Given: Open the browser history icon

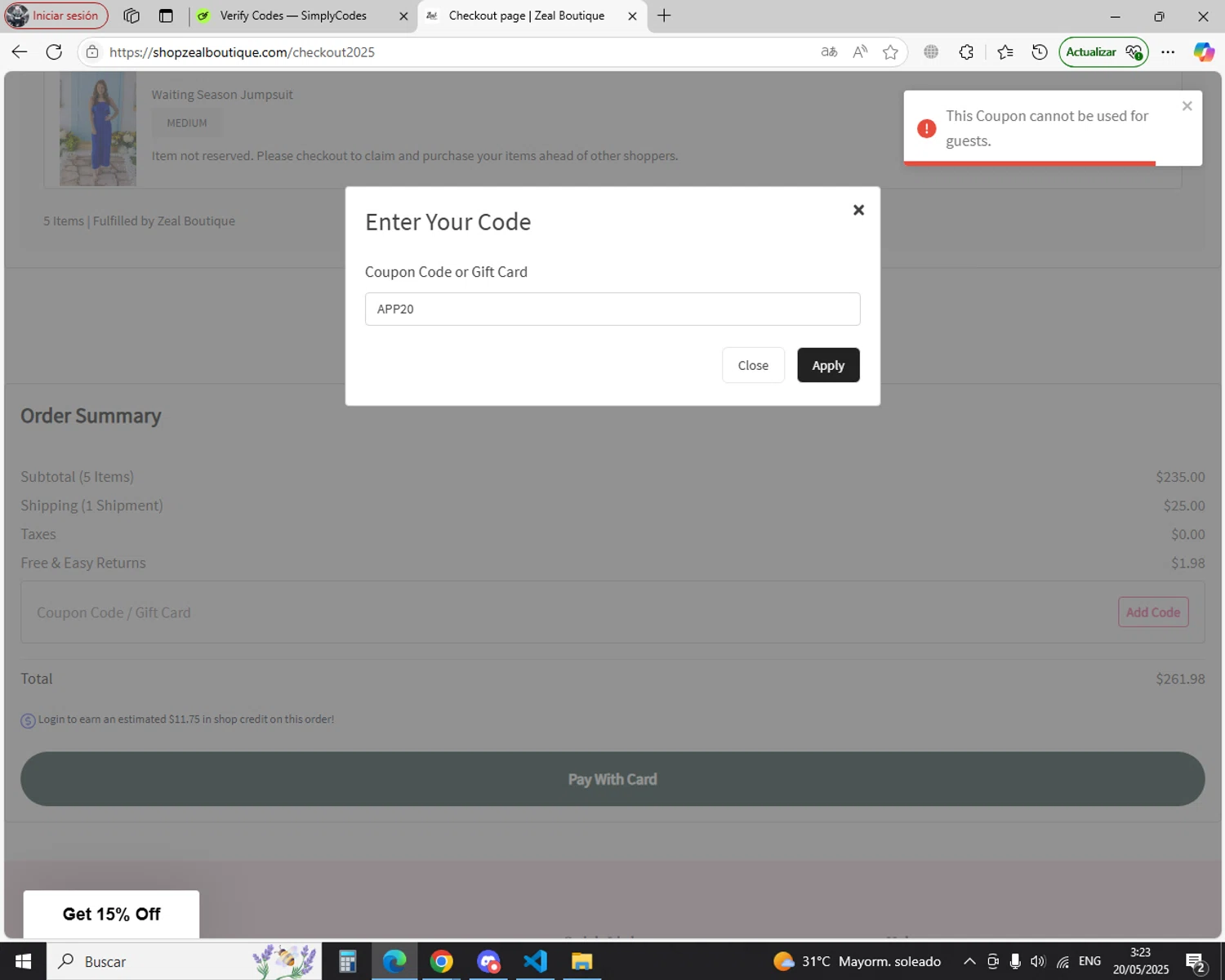Looking at the screenshot, I should (1040, 52).
